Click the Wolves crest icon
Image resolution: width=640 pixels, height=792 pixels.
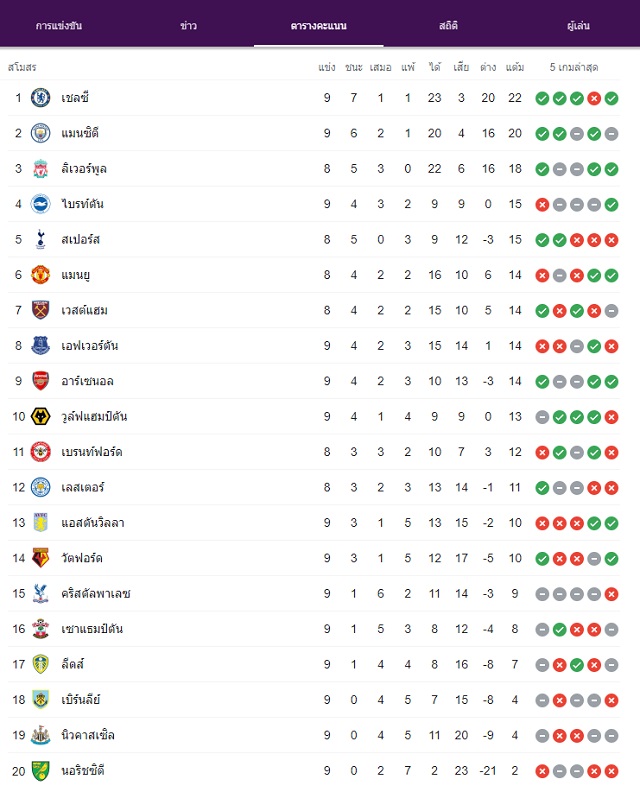(x=40, y=416)
